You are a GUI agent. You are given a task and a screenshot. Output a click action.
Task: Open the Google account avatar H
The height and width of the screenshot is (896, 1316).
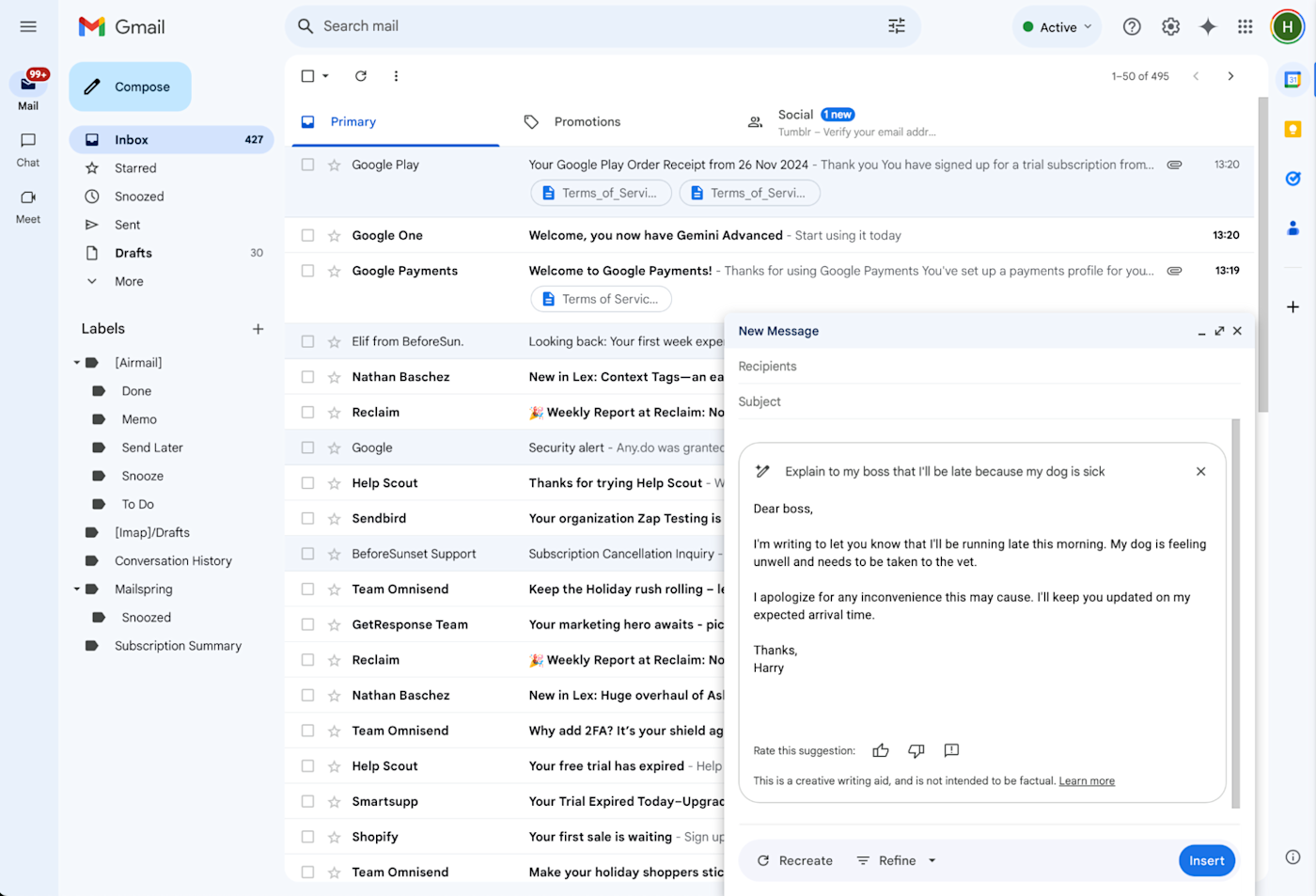point(1287,27)
